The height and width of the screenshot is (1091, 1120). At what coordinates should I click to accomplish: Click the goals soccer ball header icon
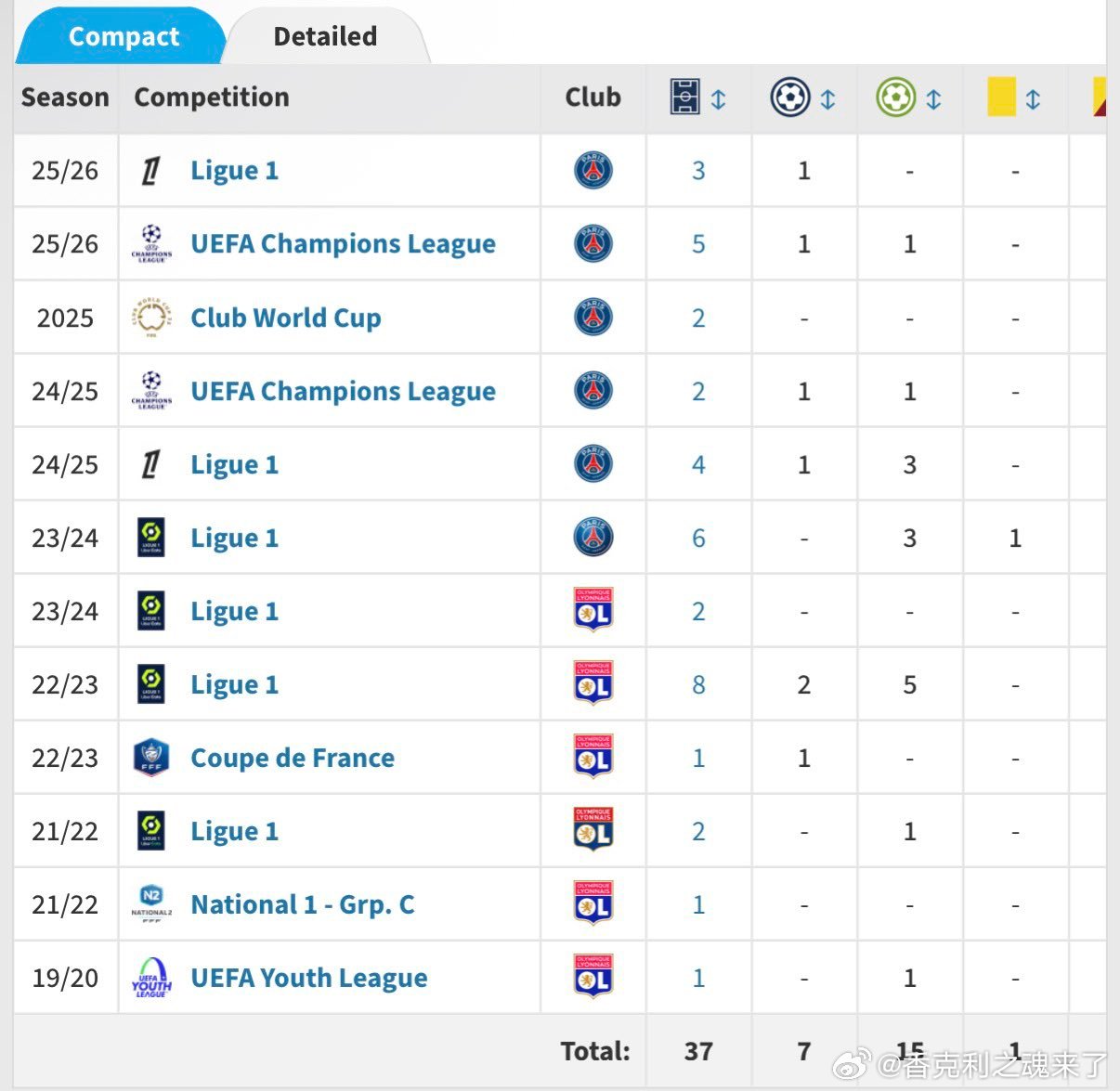tap(790, 97)
